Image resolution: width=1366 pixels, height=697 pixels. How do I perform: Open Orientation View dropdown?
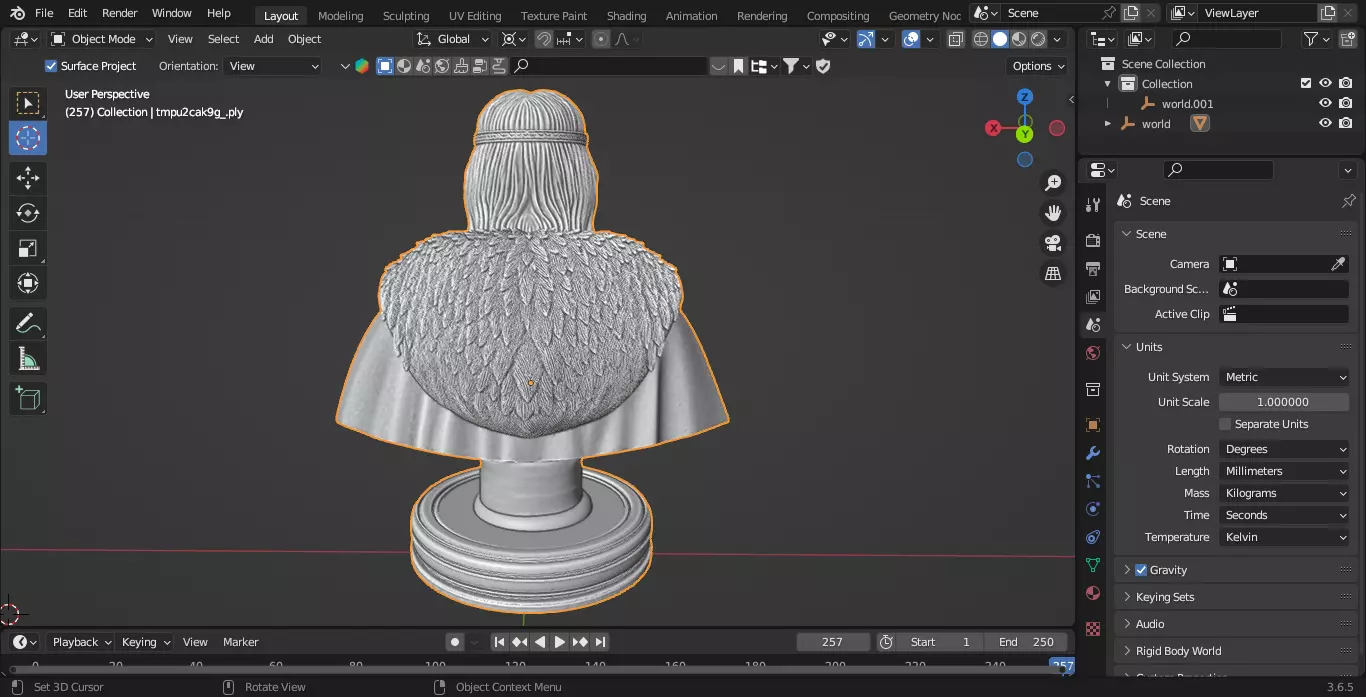pos(273,66)
